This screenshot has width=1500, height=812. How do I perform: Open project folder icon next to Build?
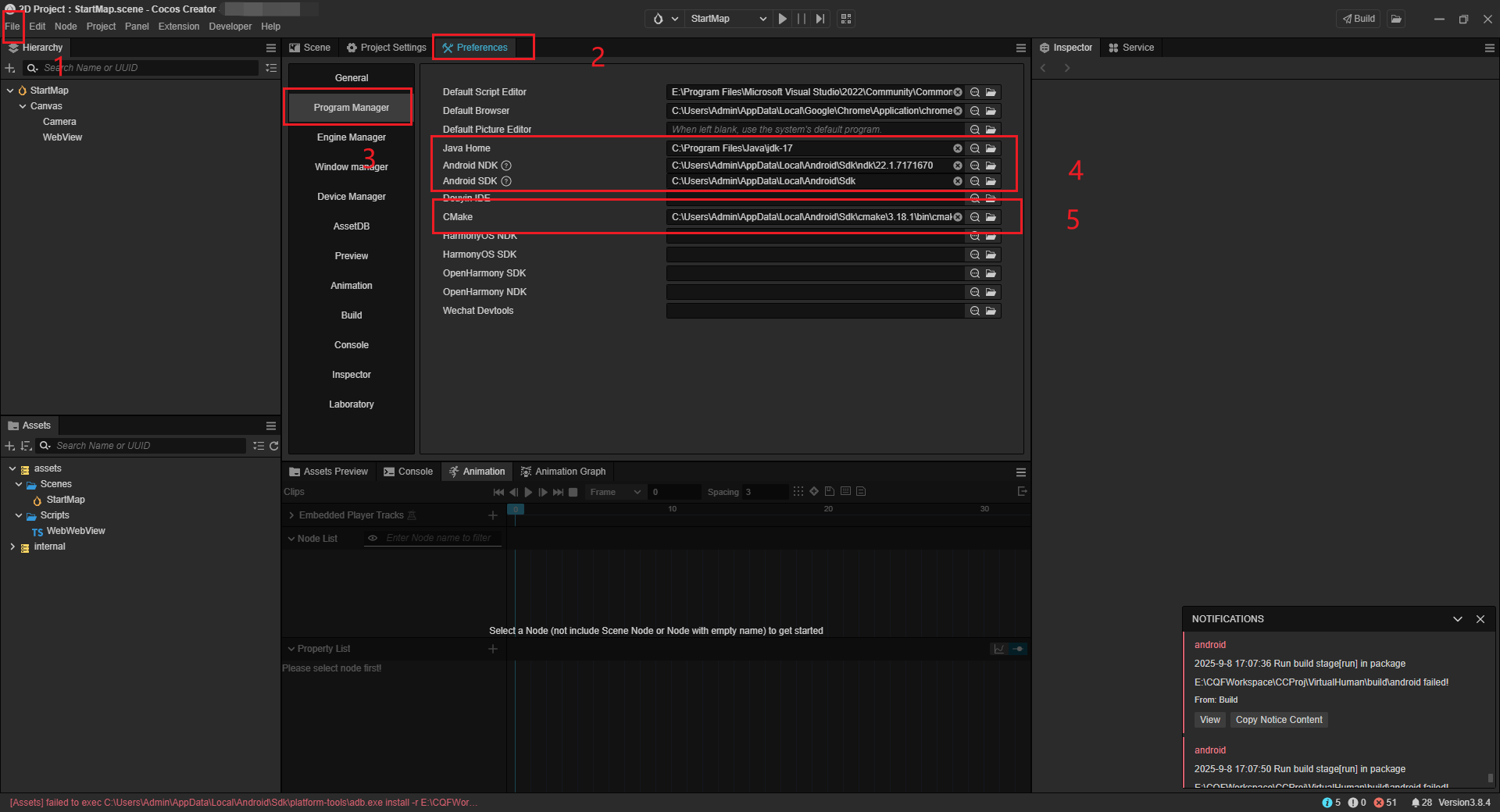[1396, 19]
